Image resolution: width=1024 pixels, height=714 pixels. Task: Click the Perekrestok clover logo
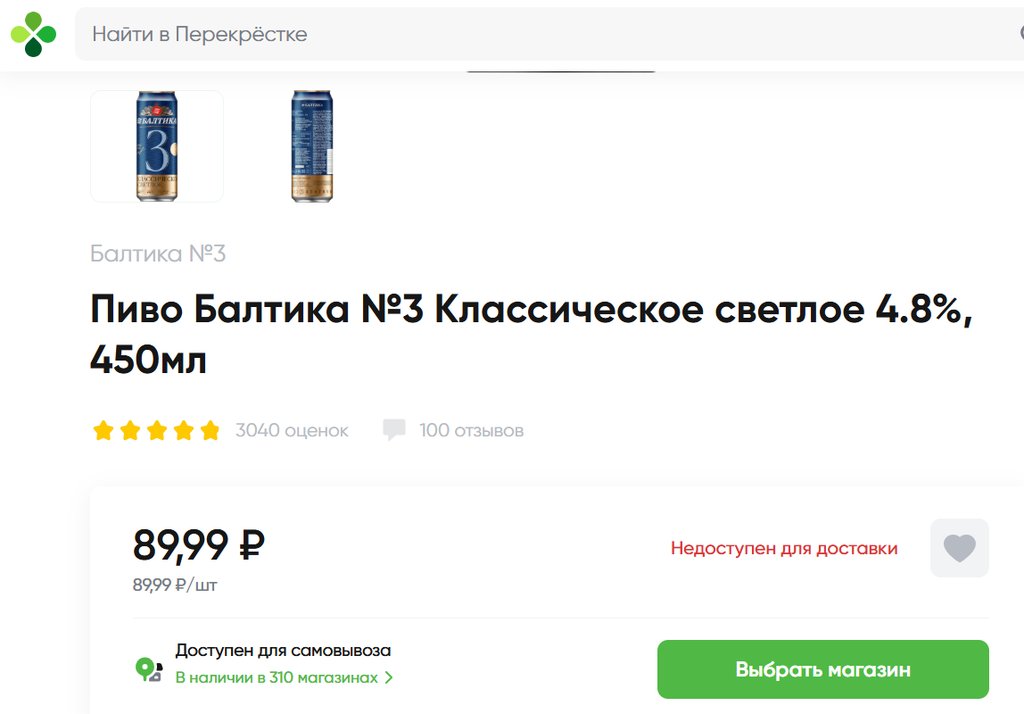coord(33,34)
